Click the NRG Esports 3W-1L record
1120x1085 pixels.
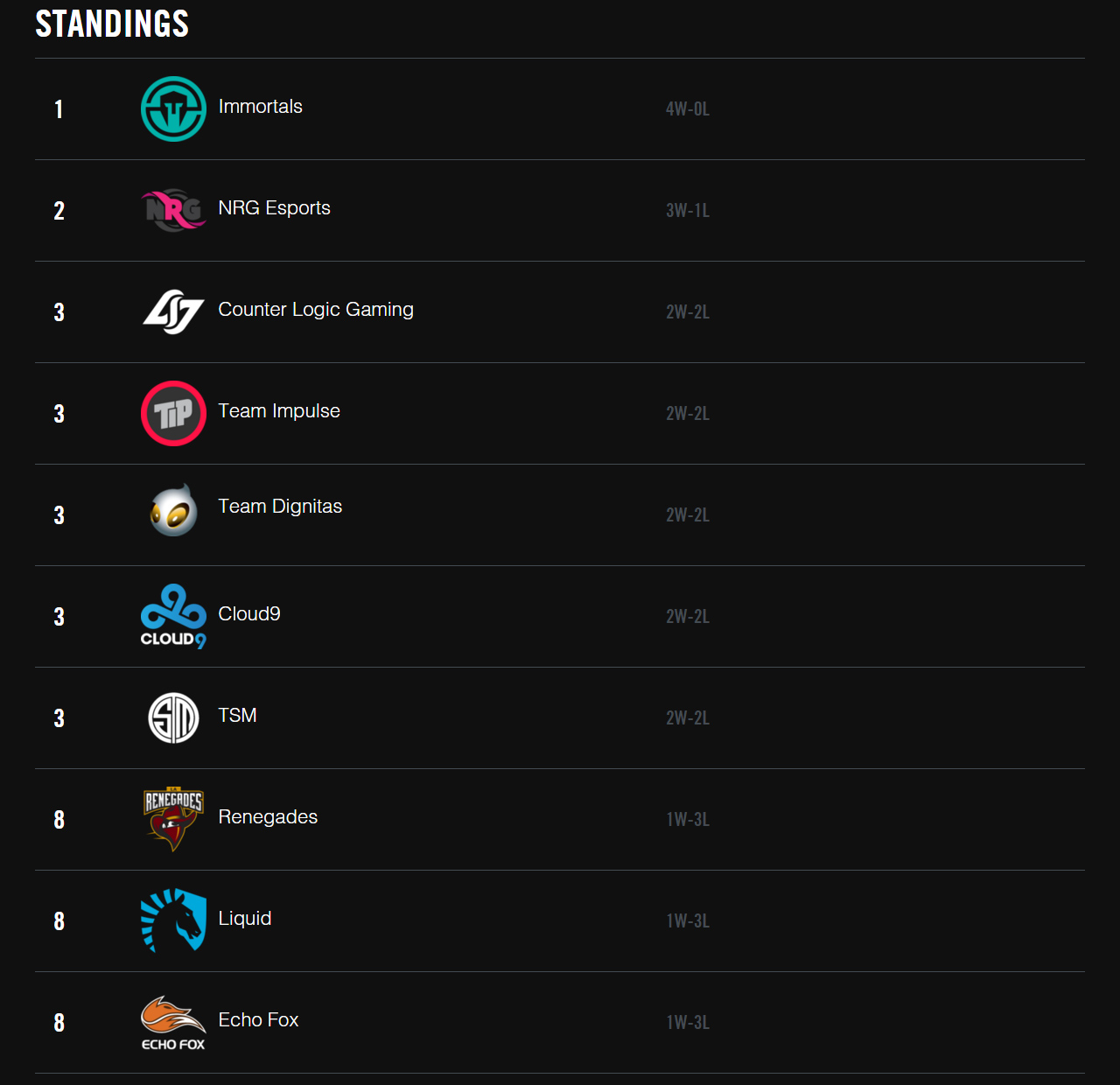tap(688, 211)
